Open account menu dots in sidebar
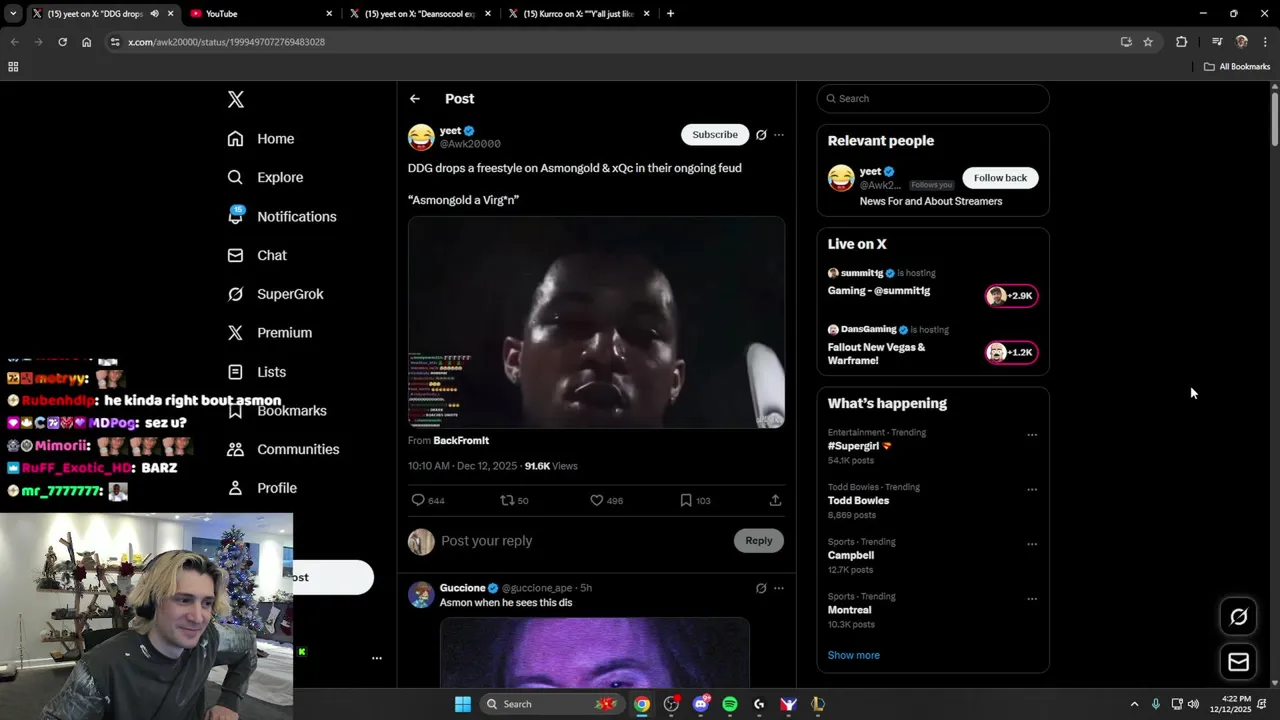The width and height of the screenshot is (1280, 720). pos(377,658)
